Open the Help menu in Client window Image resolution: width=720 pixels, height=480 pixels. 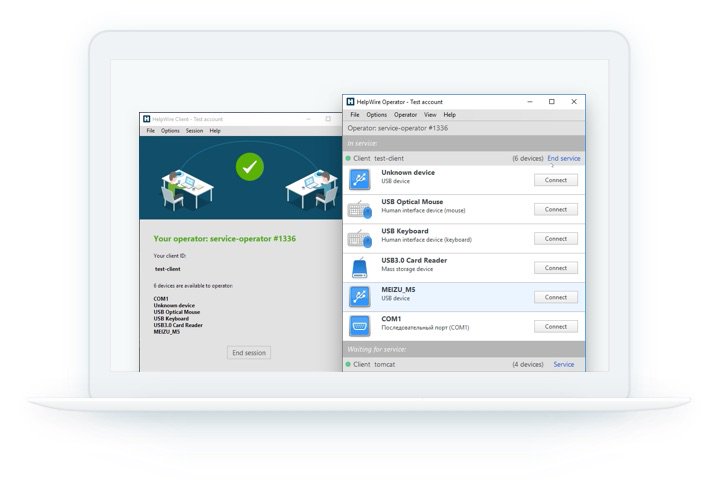click(x=215, y=131)
